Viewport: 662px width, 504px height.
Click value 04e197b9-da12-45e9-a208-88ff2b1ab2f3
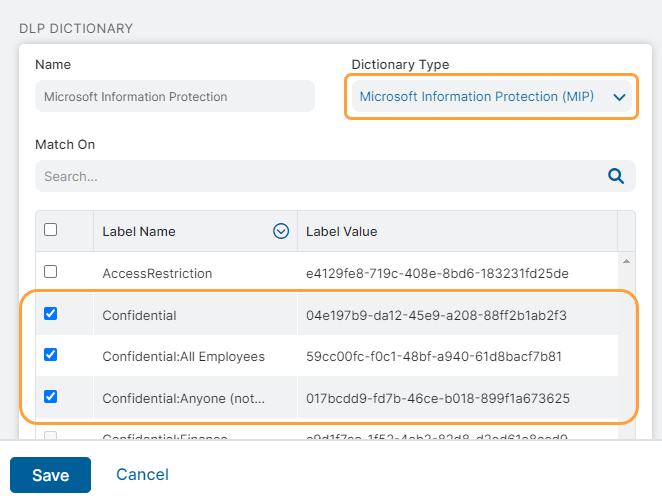point(437,315)
